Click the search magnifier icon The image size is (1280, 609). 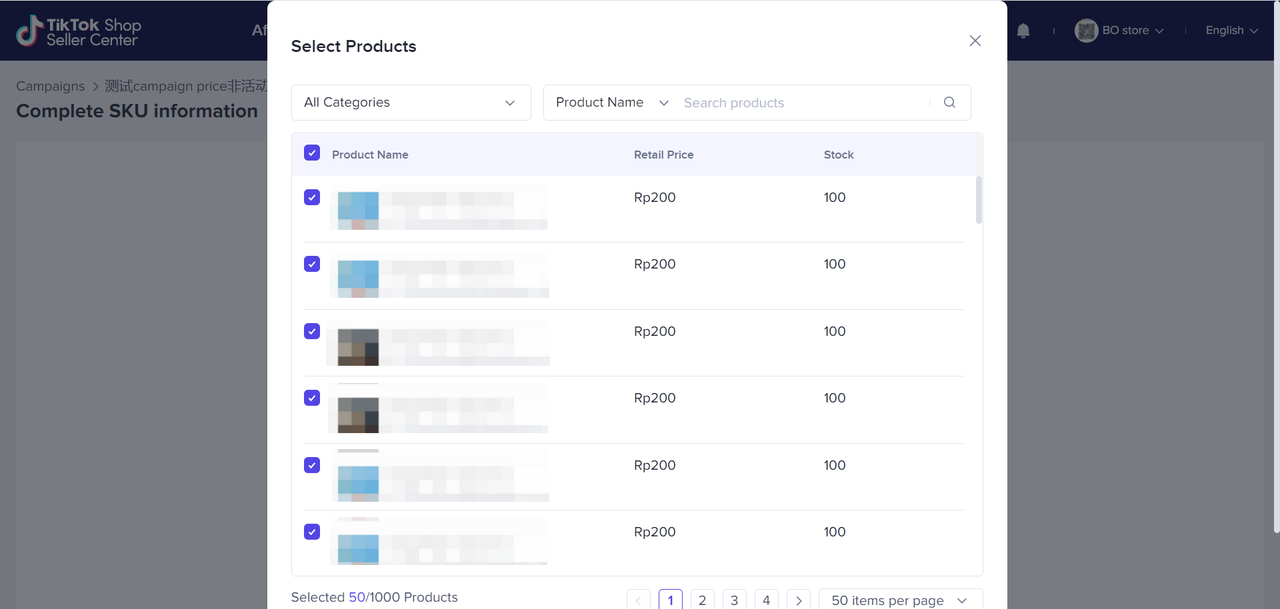click(x=950, y=102)
